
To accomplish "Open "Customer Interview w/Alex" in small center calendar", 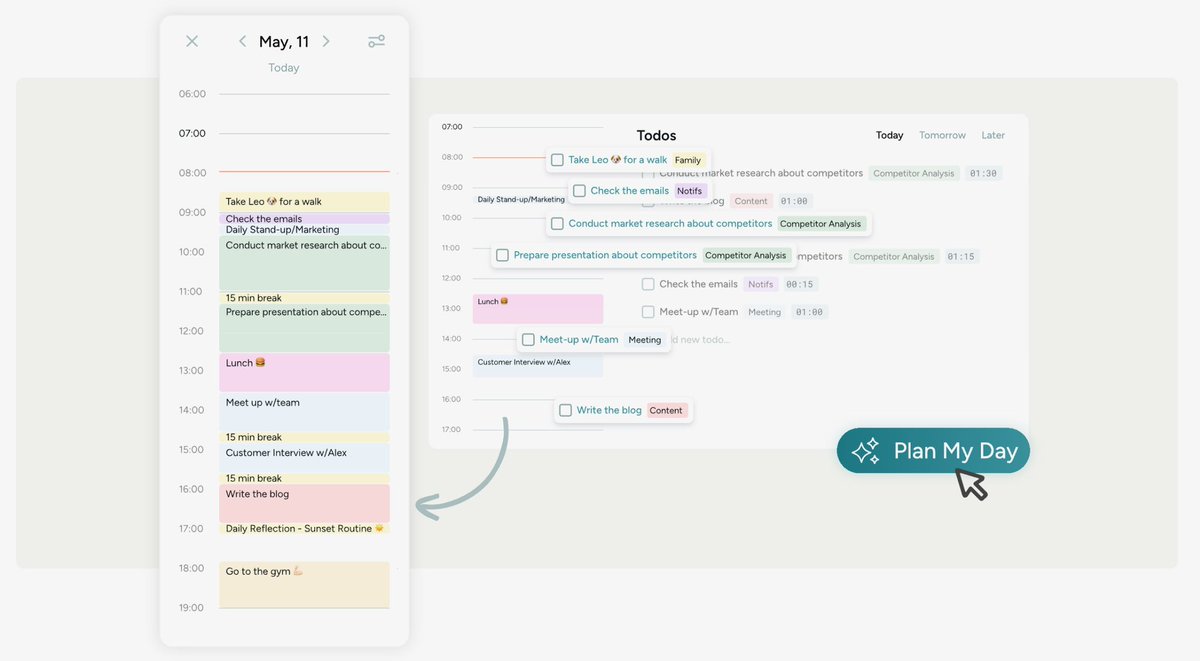I will click(x=538, y=366).
